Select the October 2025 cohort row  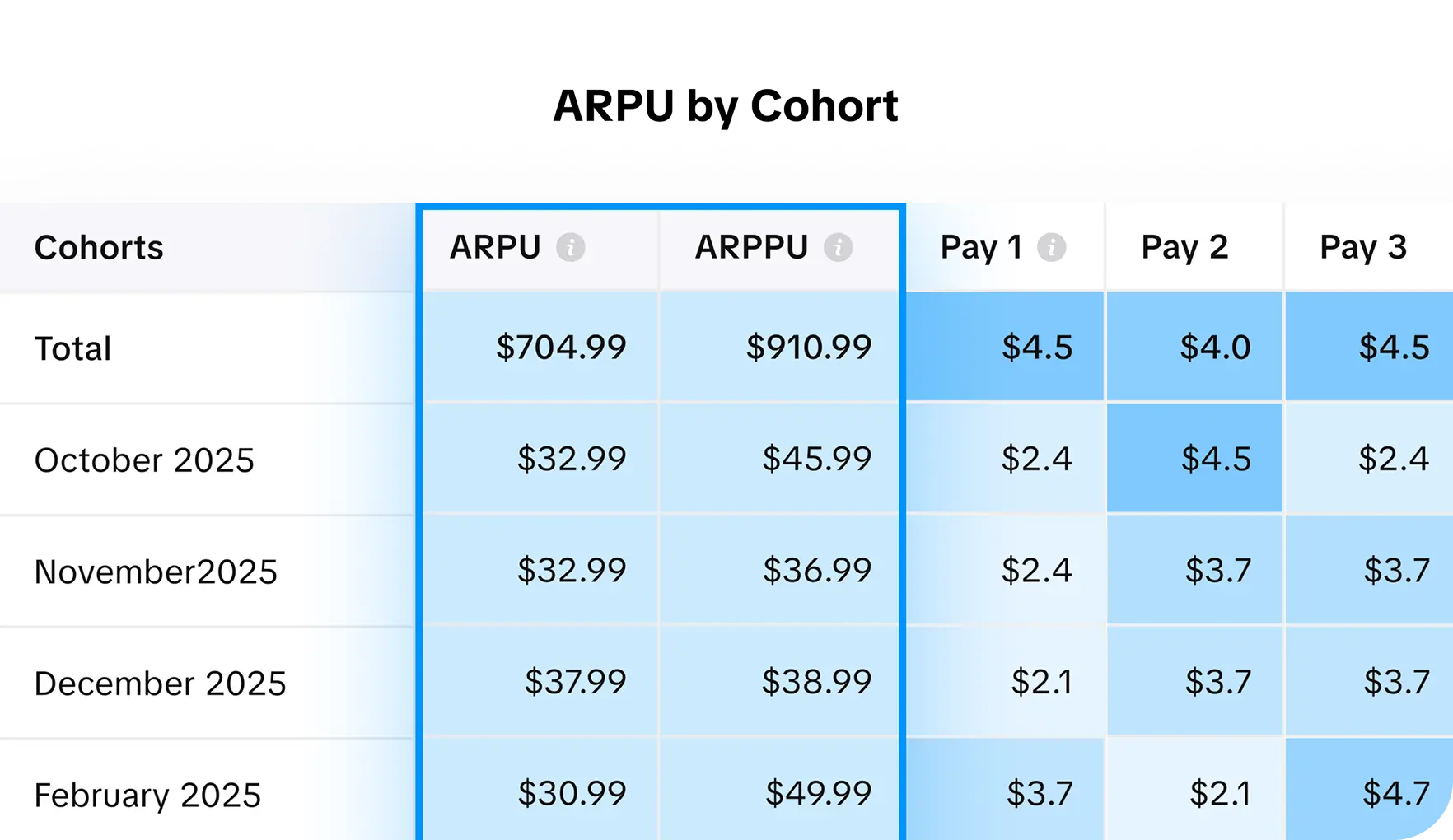point(145,460)
